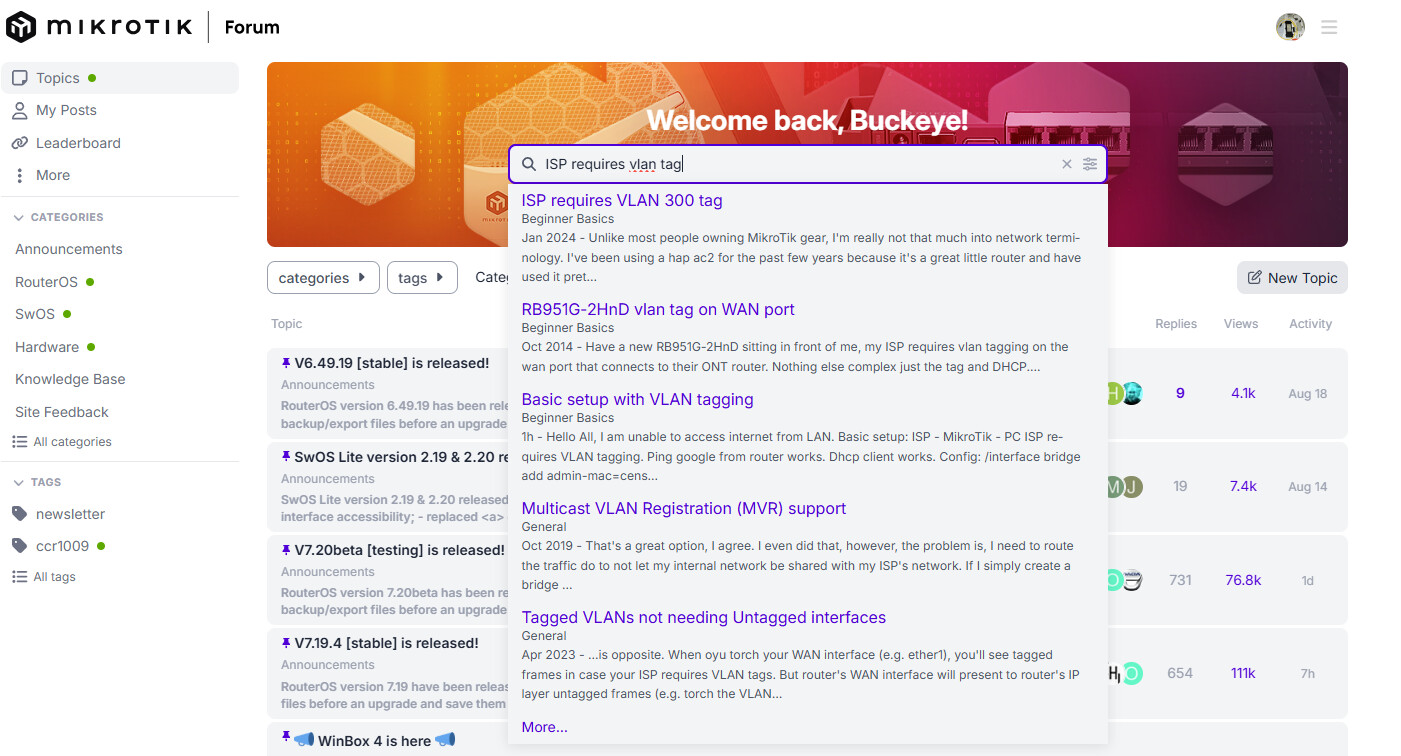Click the poster avatar beside 654 replies
This screenshot has width=1401, height=756.
point(1131,673)
